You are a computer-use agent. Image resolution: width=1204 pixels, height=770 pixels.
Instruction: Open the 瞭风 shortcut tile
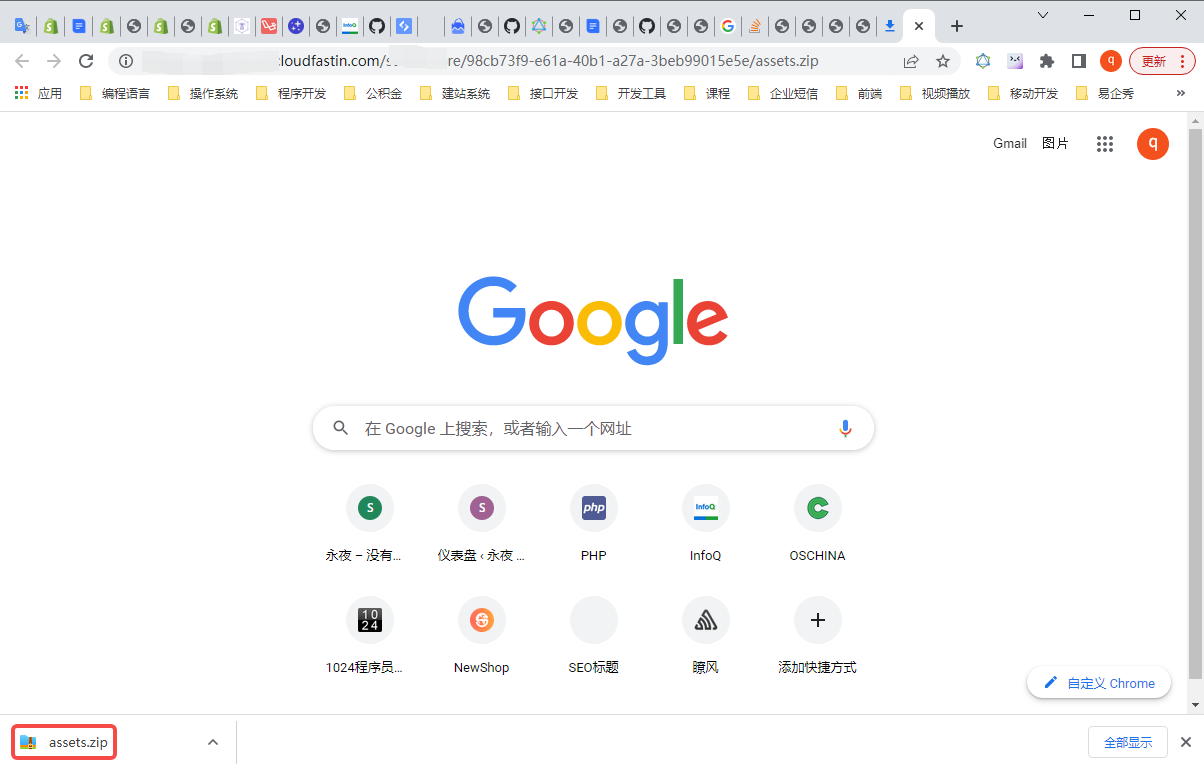pos(706,638)
